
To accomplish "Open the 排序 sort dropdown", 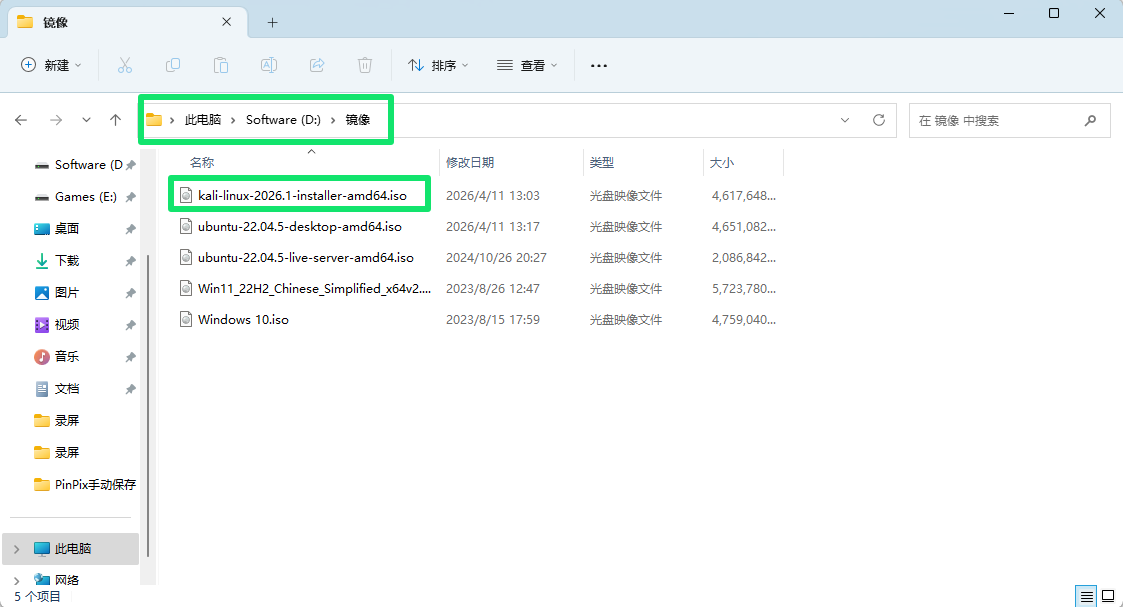I will pos(438,65).
